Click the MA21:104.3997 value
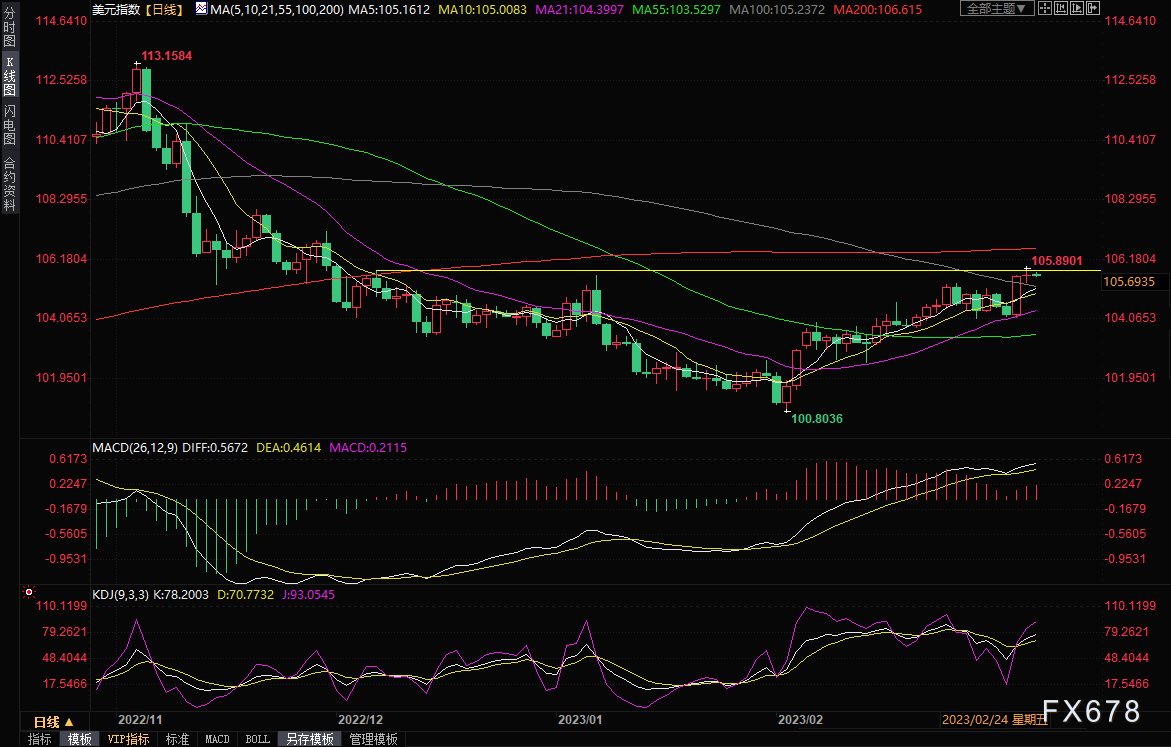The height and width of the screenshot is (747, 1171). [x=580, y=10]
